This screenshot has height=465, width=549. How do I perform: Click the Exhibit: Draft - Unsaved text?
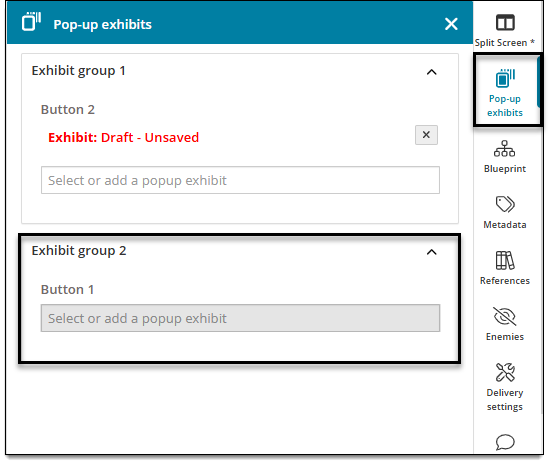coord(123,137)
